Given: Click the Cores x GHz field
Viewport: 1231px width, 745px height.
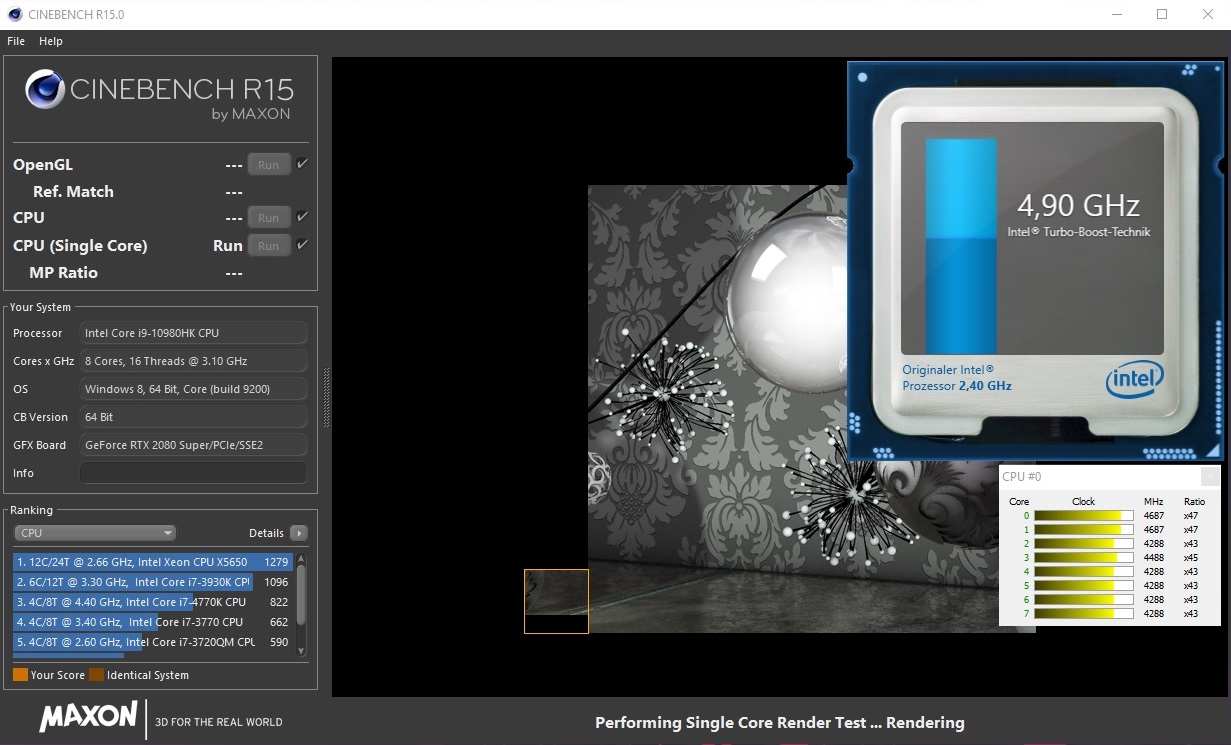Looking at the screenshot, I should [193, 361].
